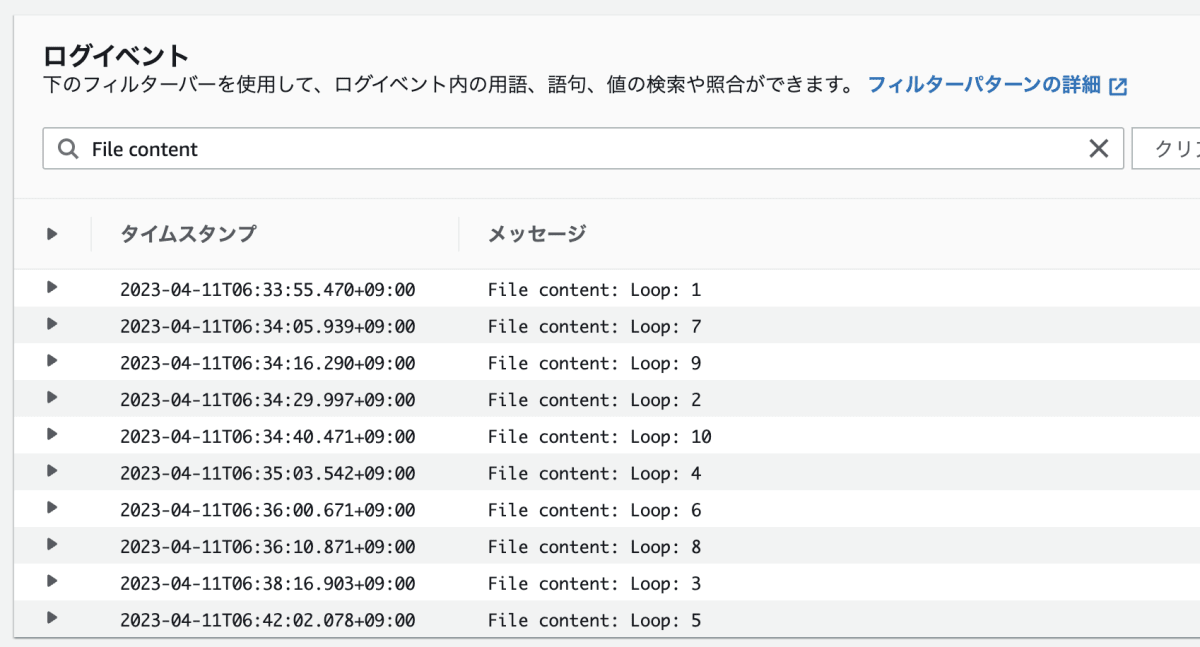Expand the Loop: 5 log event row
Screen dimensions: 1200x647
click(52, 618)
